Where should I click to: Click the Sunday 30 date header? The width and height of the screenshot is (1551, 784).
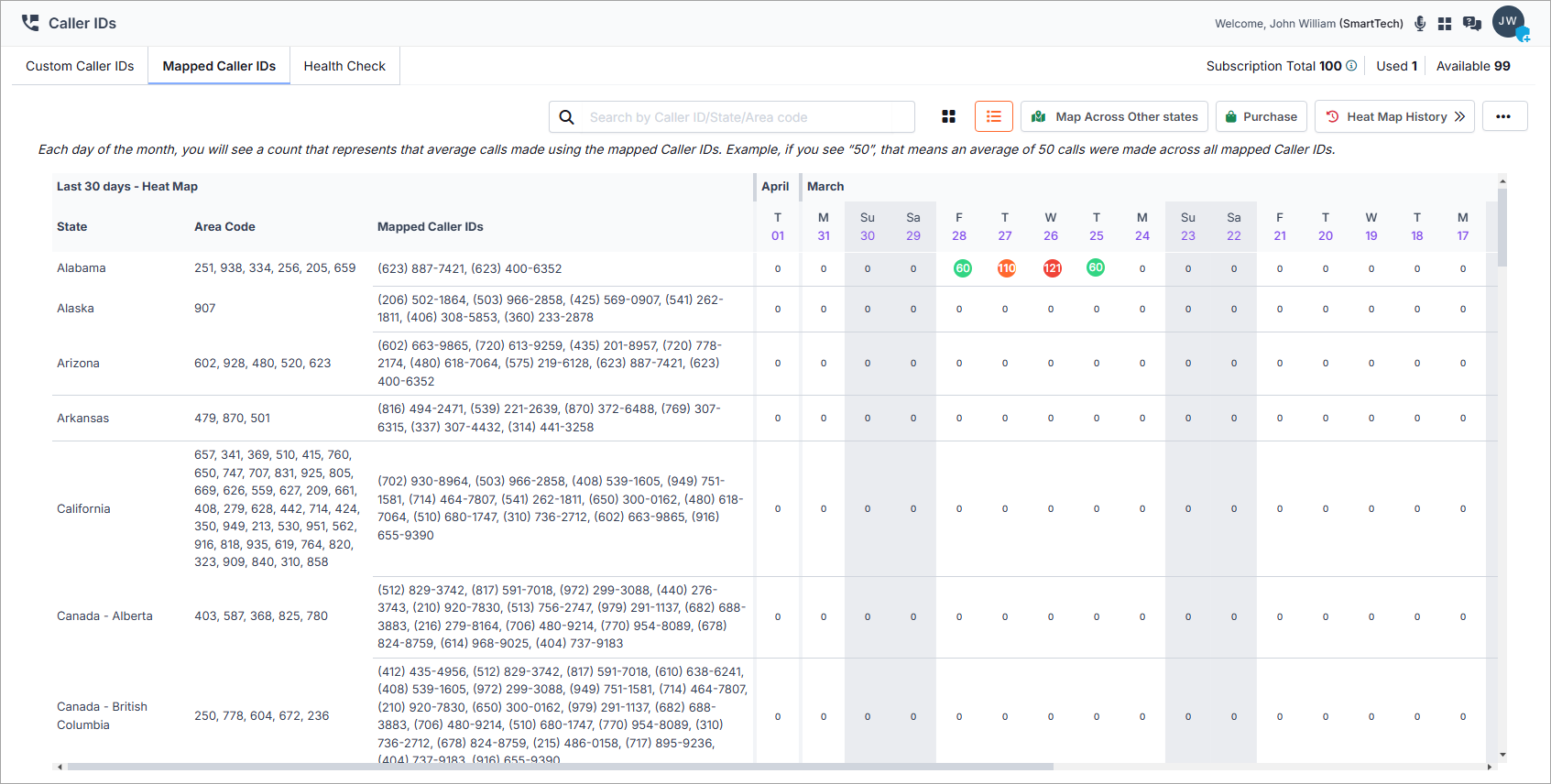[x=868, y=226]
